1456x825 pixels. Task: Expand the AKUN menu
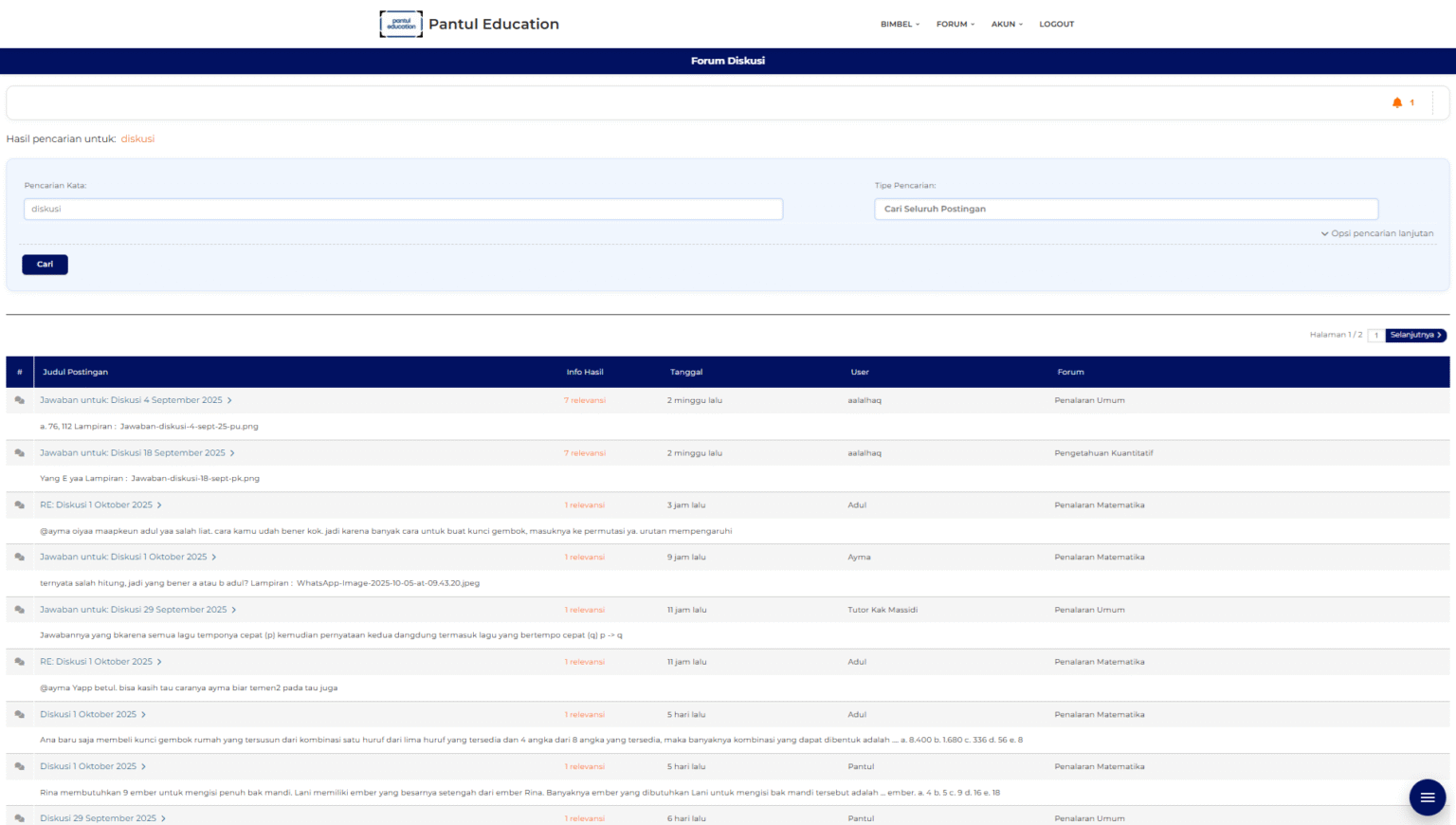pos(1007,24)
